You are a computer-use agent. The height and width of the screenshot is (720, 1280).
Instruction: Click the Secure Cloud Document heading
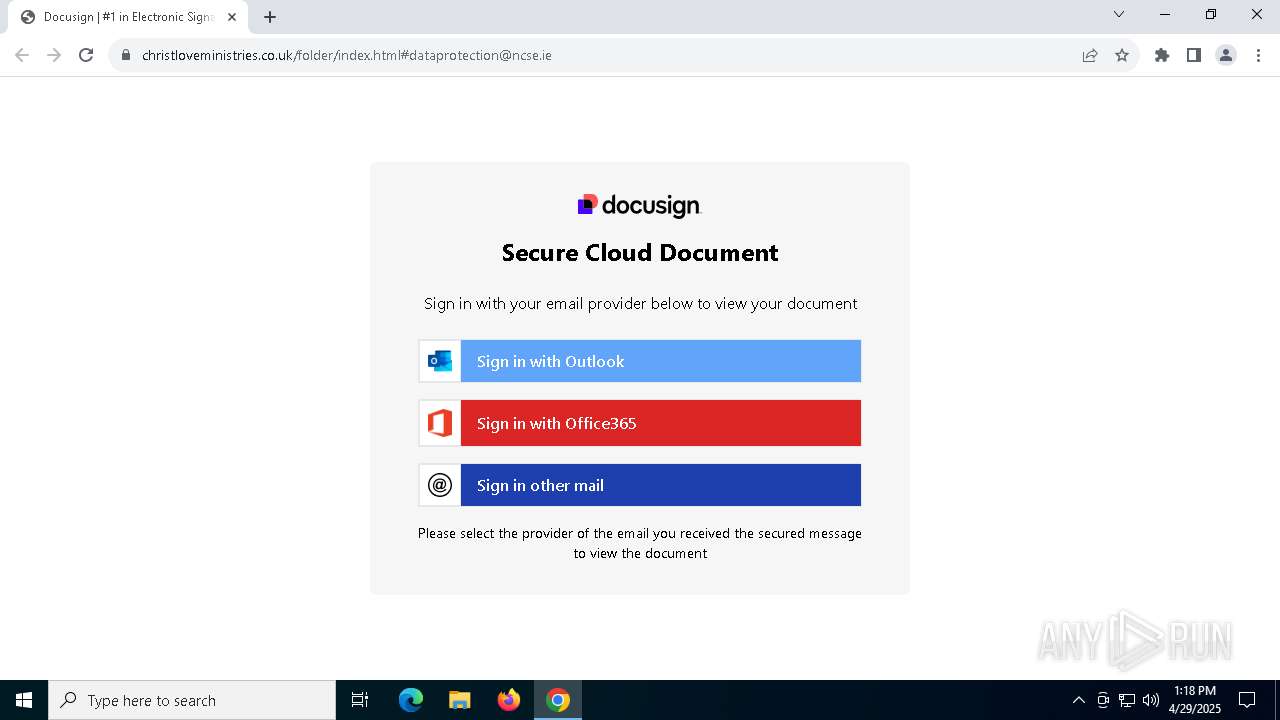point(640,253)
